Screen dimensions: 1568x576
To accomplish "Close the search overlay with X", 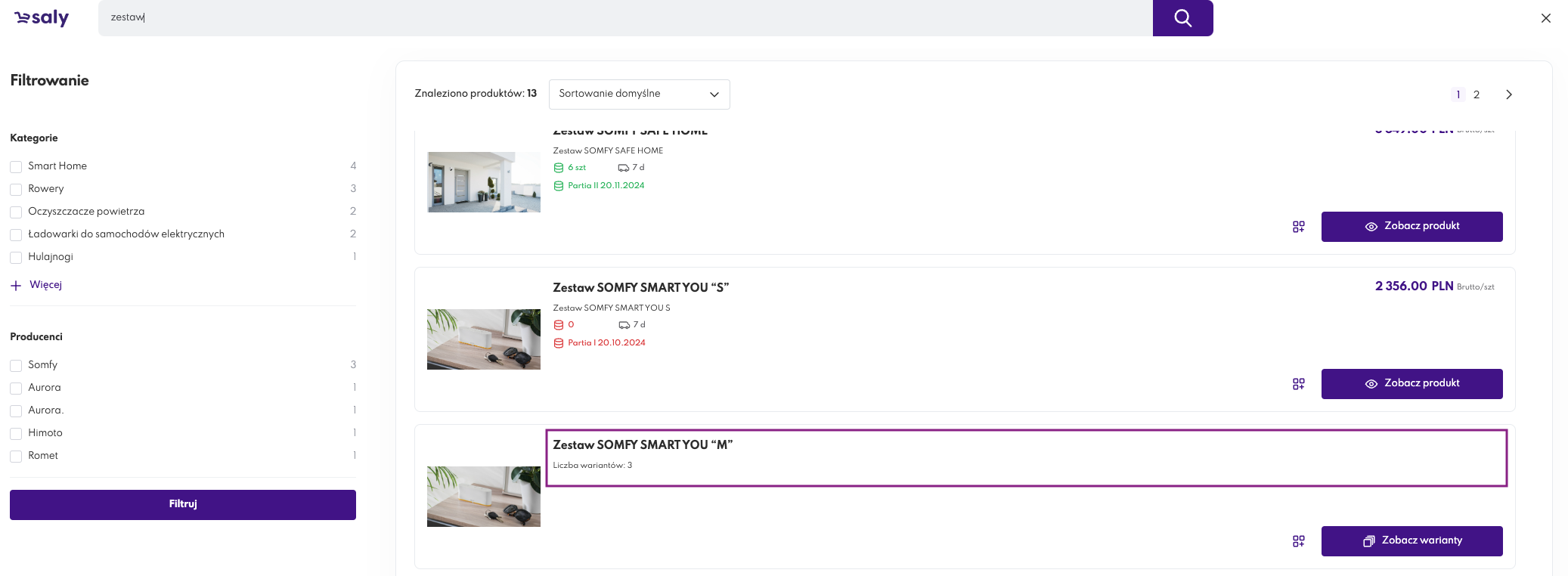I will pos(1545,18).
